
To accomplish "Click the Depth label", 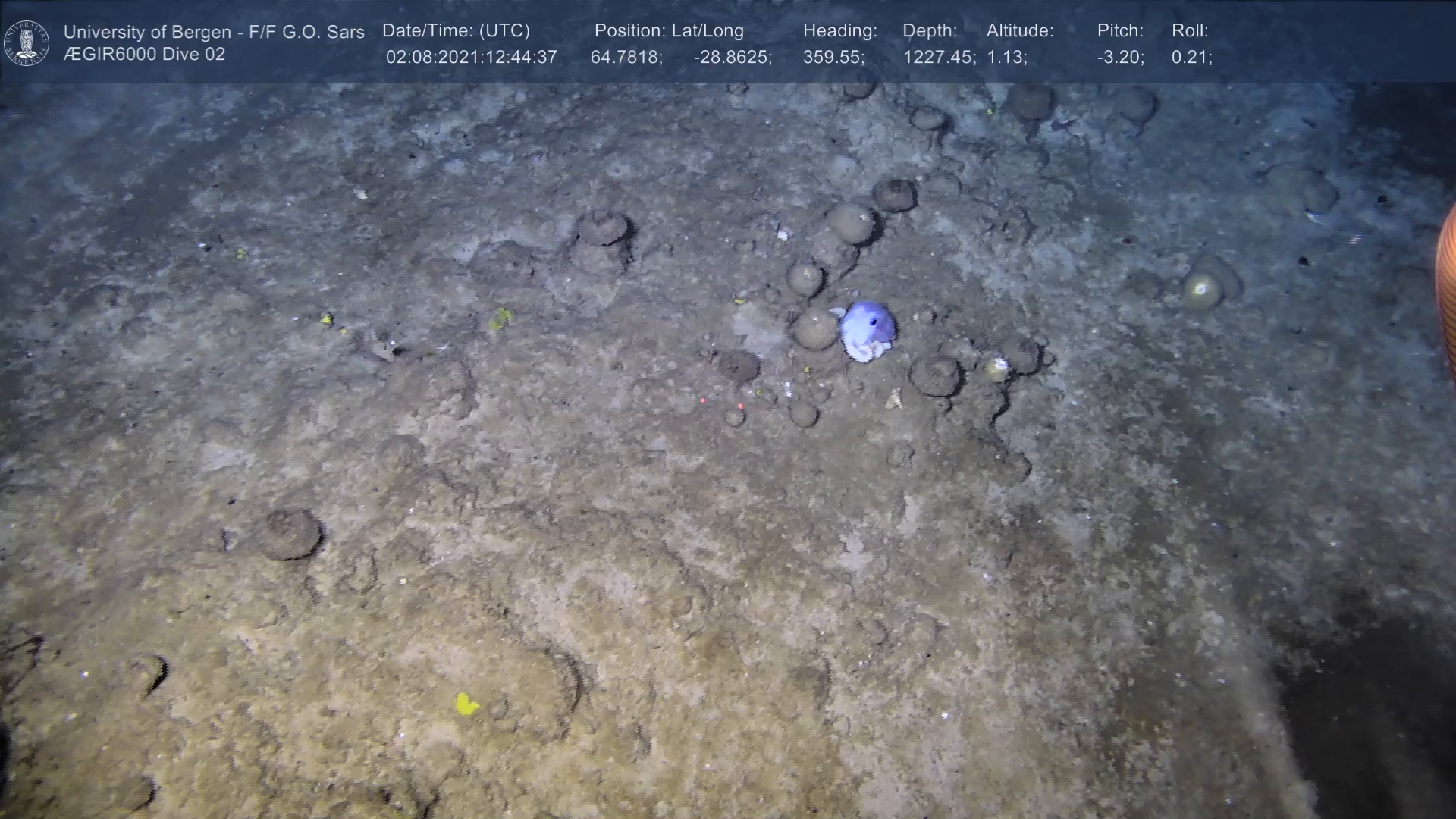I will pos(929,31).
